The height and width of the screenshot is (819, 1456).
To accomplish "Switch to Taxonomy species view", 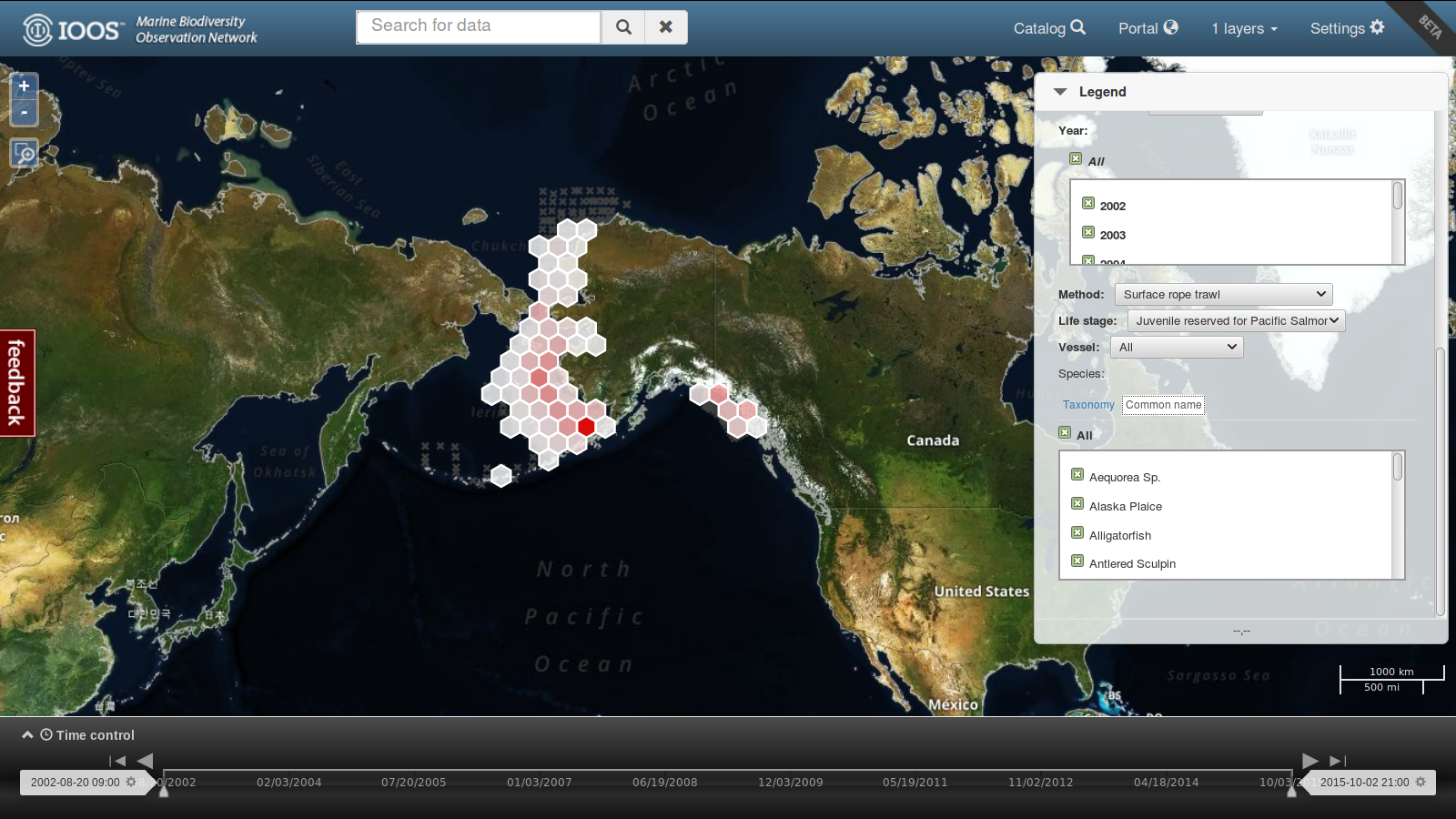I will (x=1088, y=405).
